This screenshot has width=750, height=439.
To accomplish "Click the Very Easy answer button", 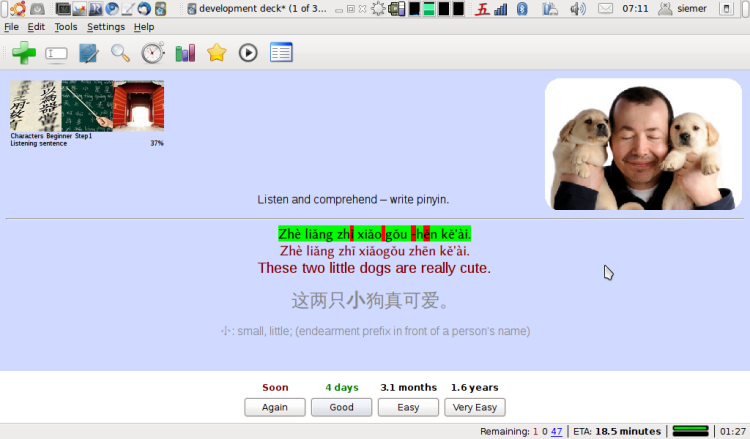I will [x=475, y=407].
